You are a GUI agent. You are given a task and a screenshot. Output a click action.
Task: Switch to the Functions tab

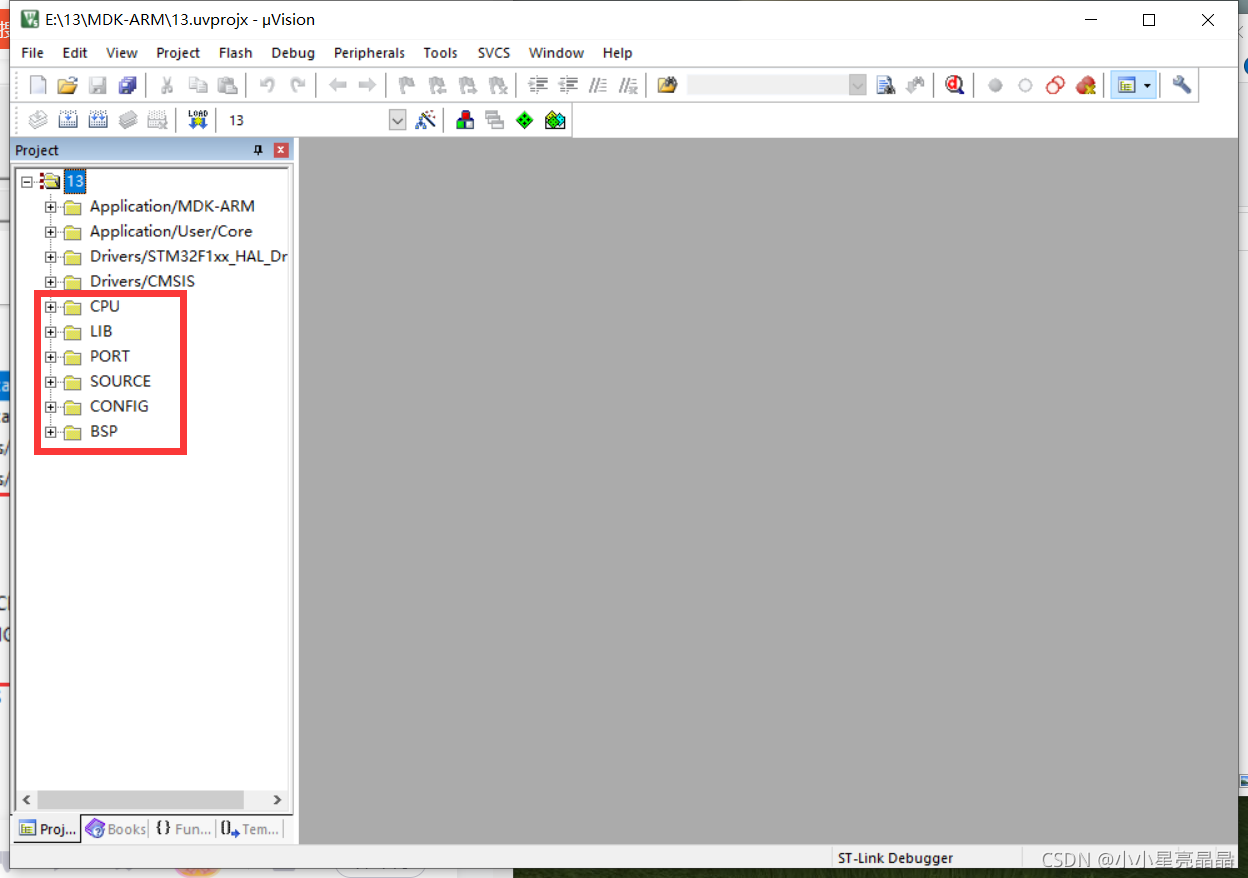pos(183,829)
